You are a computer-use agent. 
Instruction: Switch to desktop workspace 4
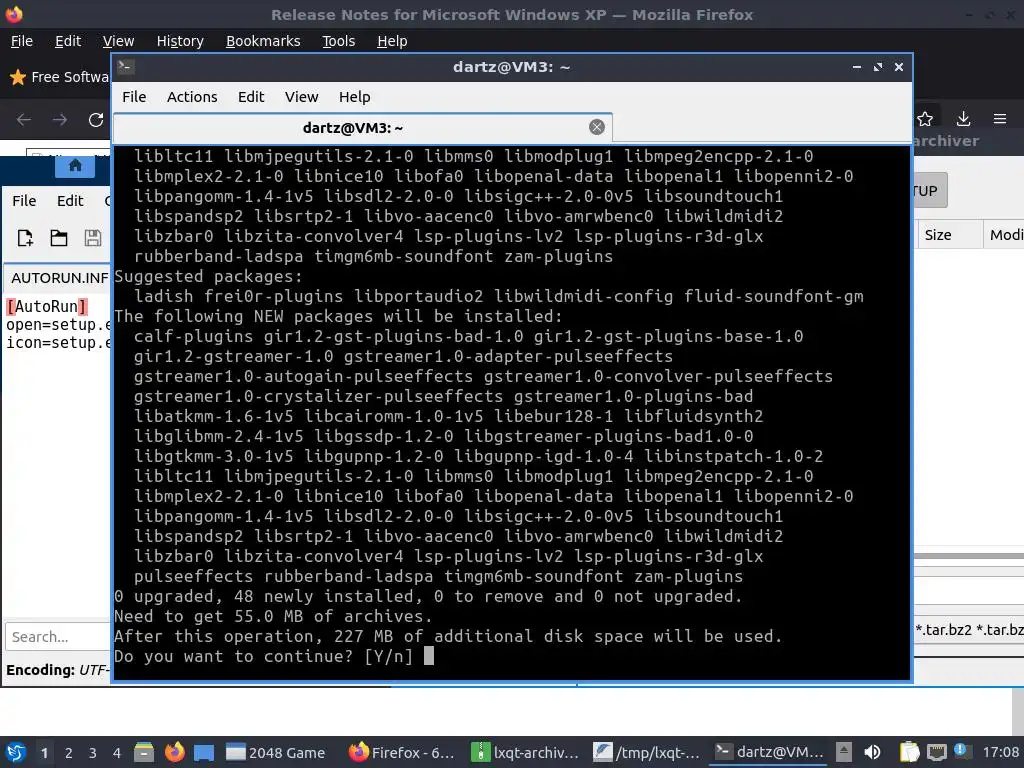[x=117, y=753]
